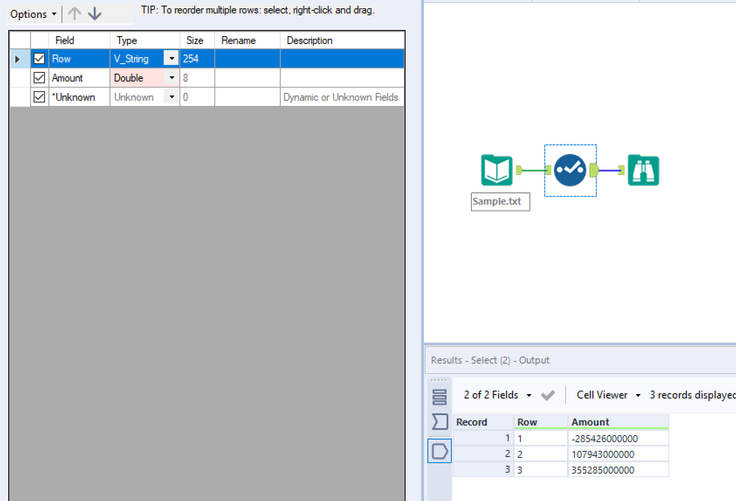The width and height of the screenshot is (736, 501).
Task: Click the Rename column header
Action: [x=247, y=40]
